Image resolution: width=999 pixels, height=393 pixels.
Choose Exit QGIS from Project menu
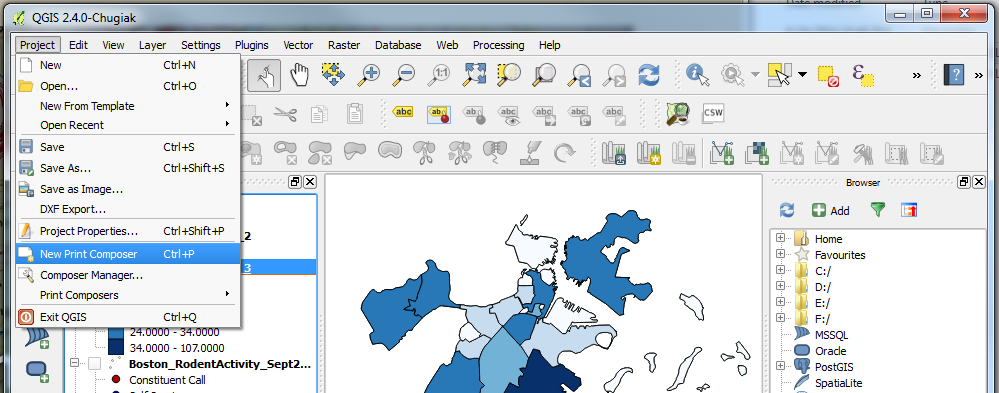tap(127, 317)
